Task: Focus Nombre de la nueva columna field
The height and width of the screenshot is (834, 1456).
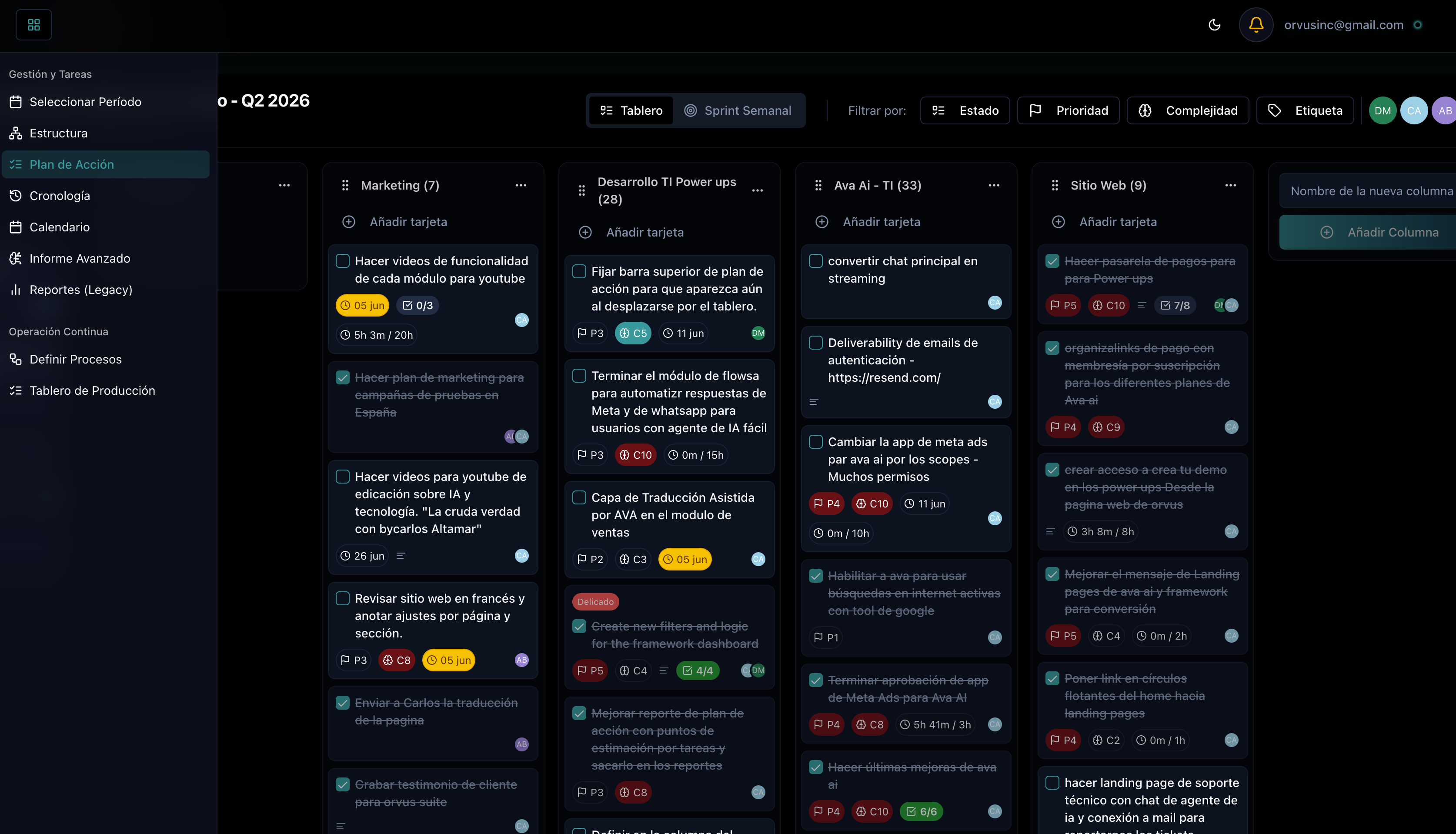Action: [1368, 191]
